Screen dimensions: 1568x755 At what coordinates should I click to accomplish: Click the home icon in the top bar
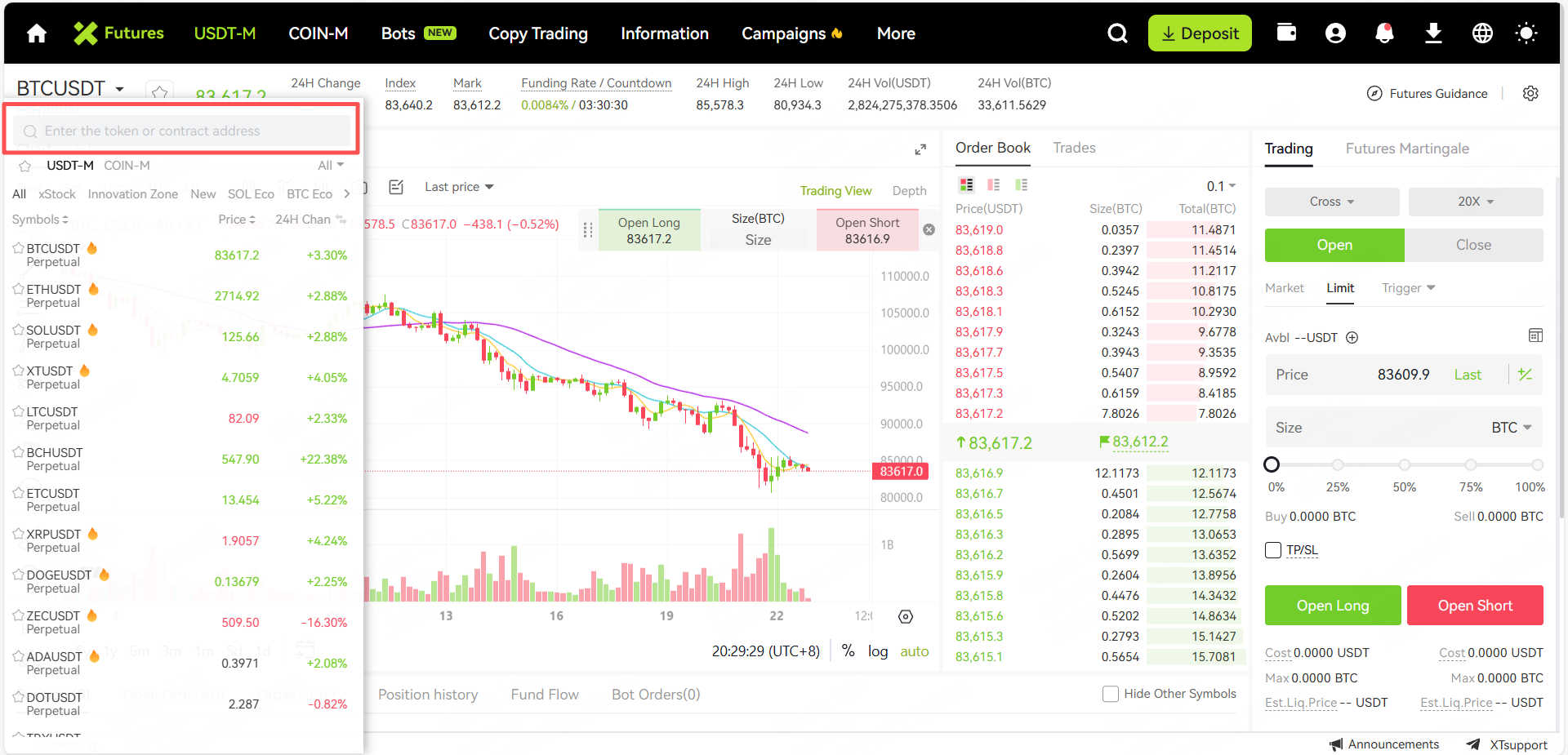[x=37, y=33]
